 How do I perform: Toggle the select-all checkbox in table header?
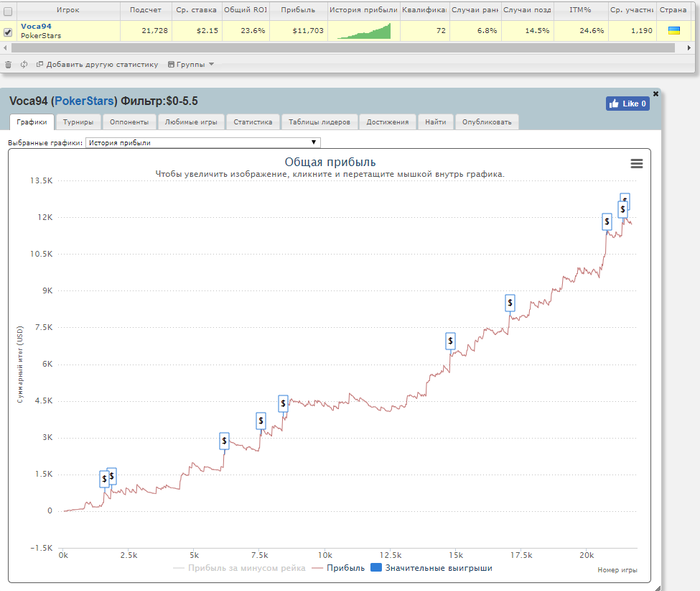[x=8, y=12]
